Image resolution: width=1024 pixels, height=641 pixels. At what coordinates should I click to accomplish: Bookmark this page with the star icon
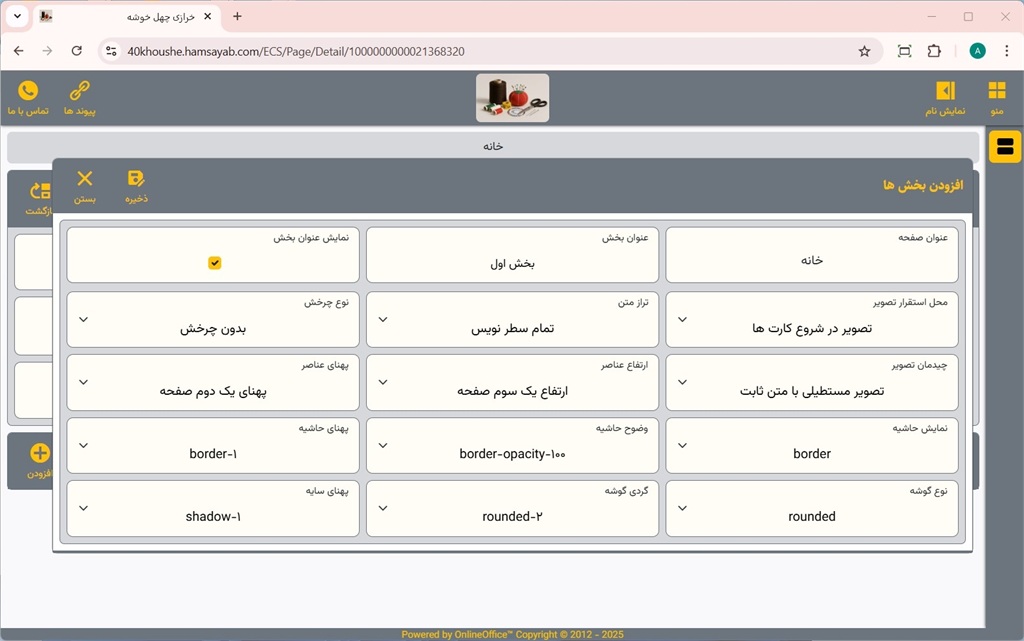[x=864, y=51]
